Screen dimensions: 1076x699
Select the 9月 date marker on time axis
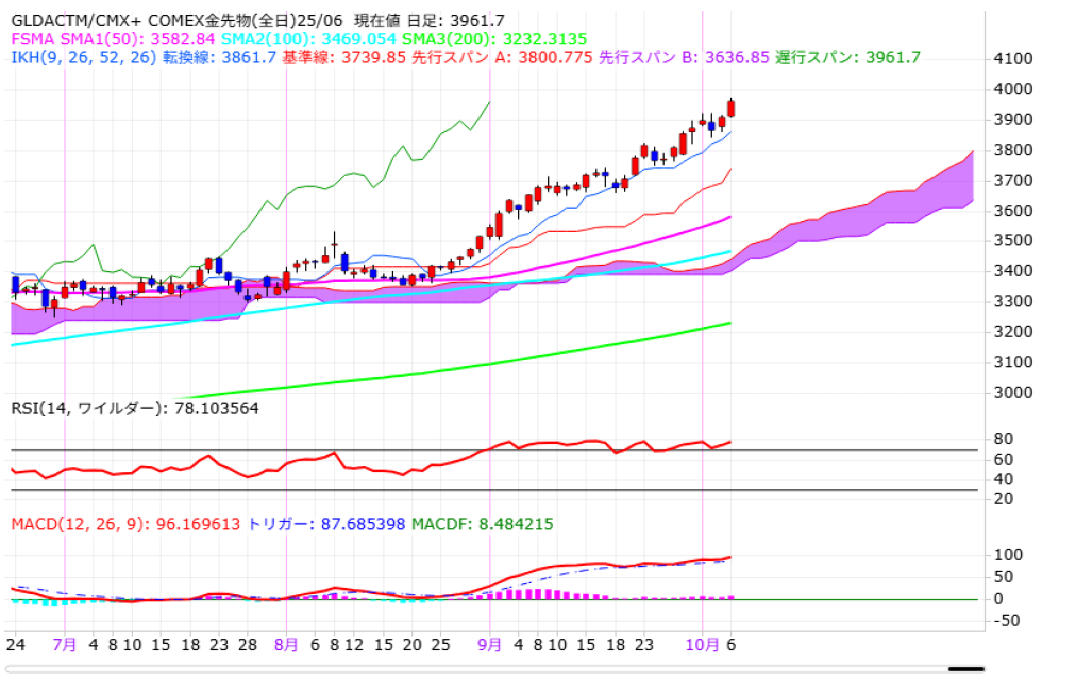[489, 645]
